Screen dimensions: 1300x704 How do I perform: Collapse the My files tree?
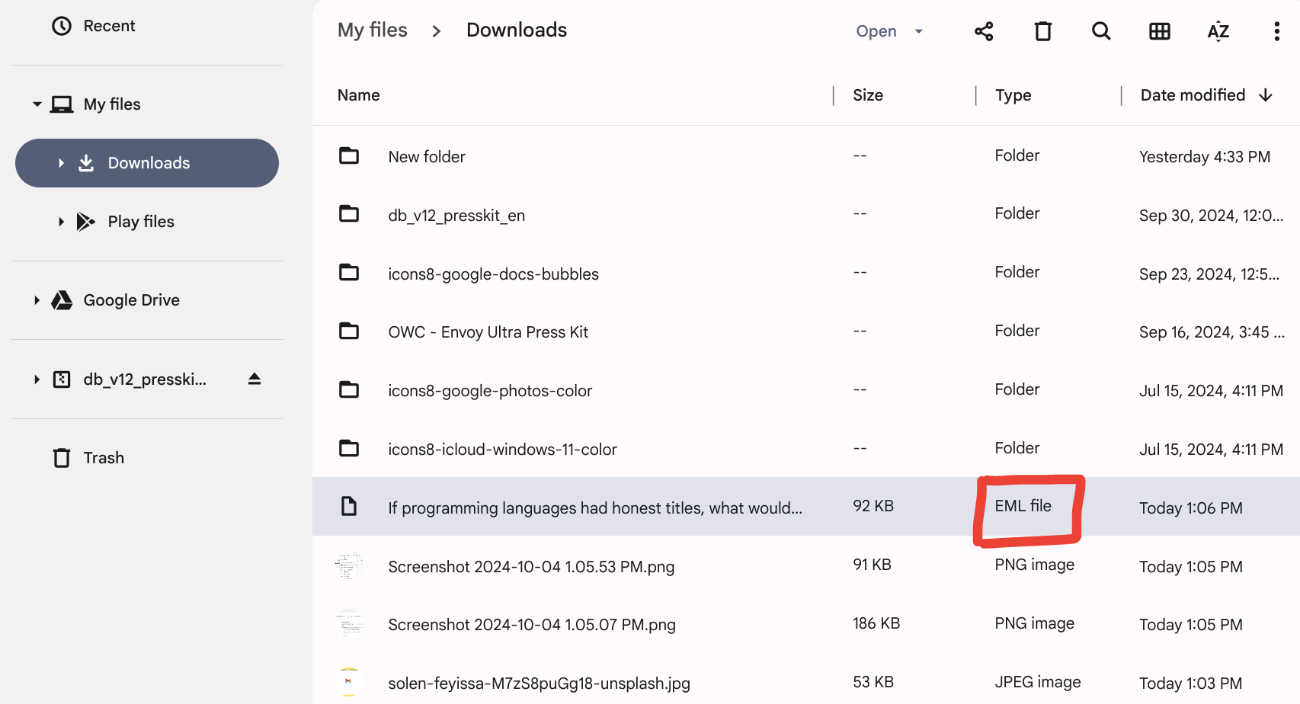click(x=37, y=103)
